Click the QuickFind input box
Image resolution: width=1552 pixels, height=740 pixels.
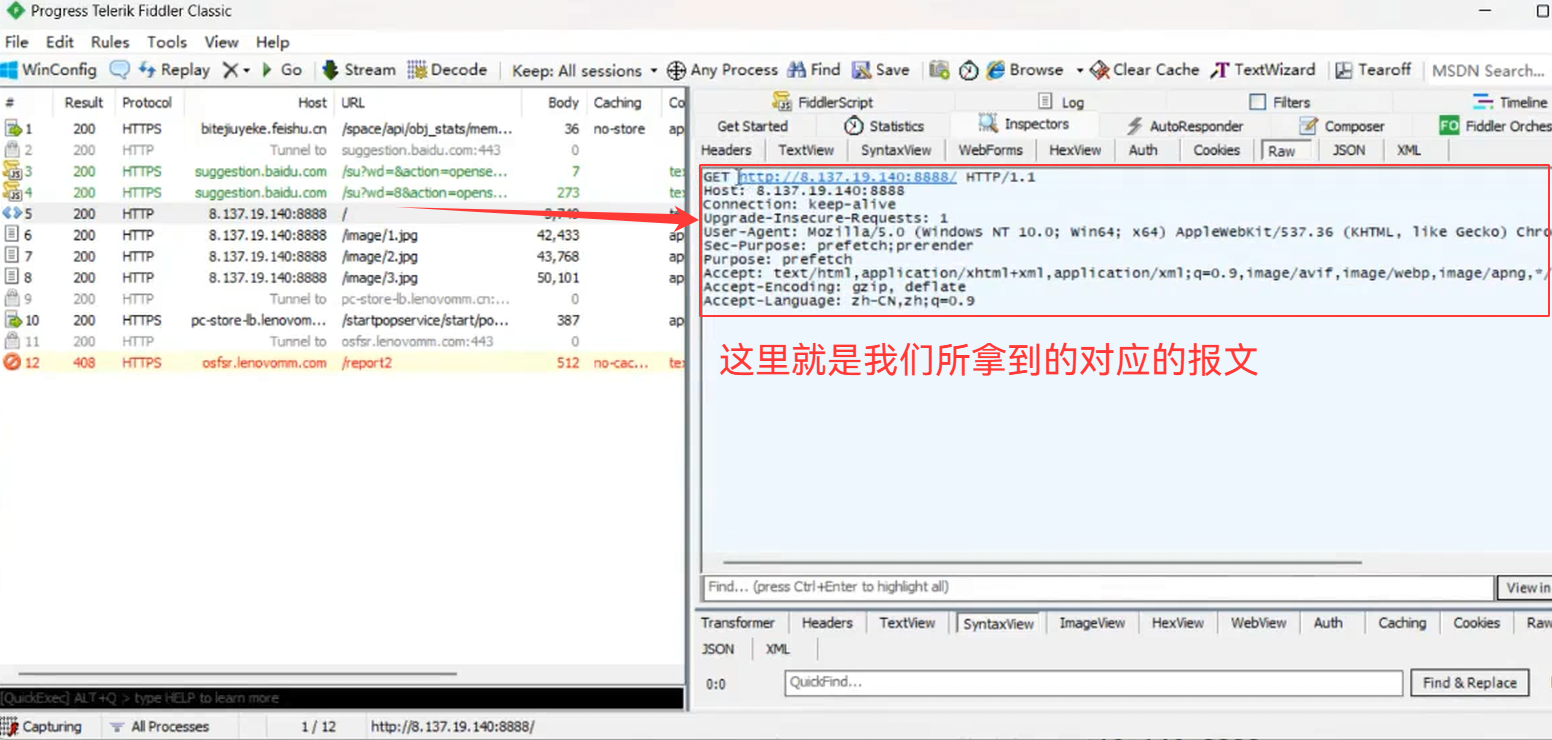click(1093, 683)
